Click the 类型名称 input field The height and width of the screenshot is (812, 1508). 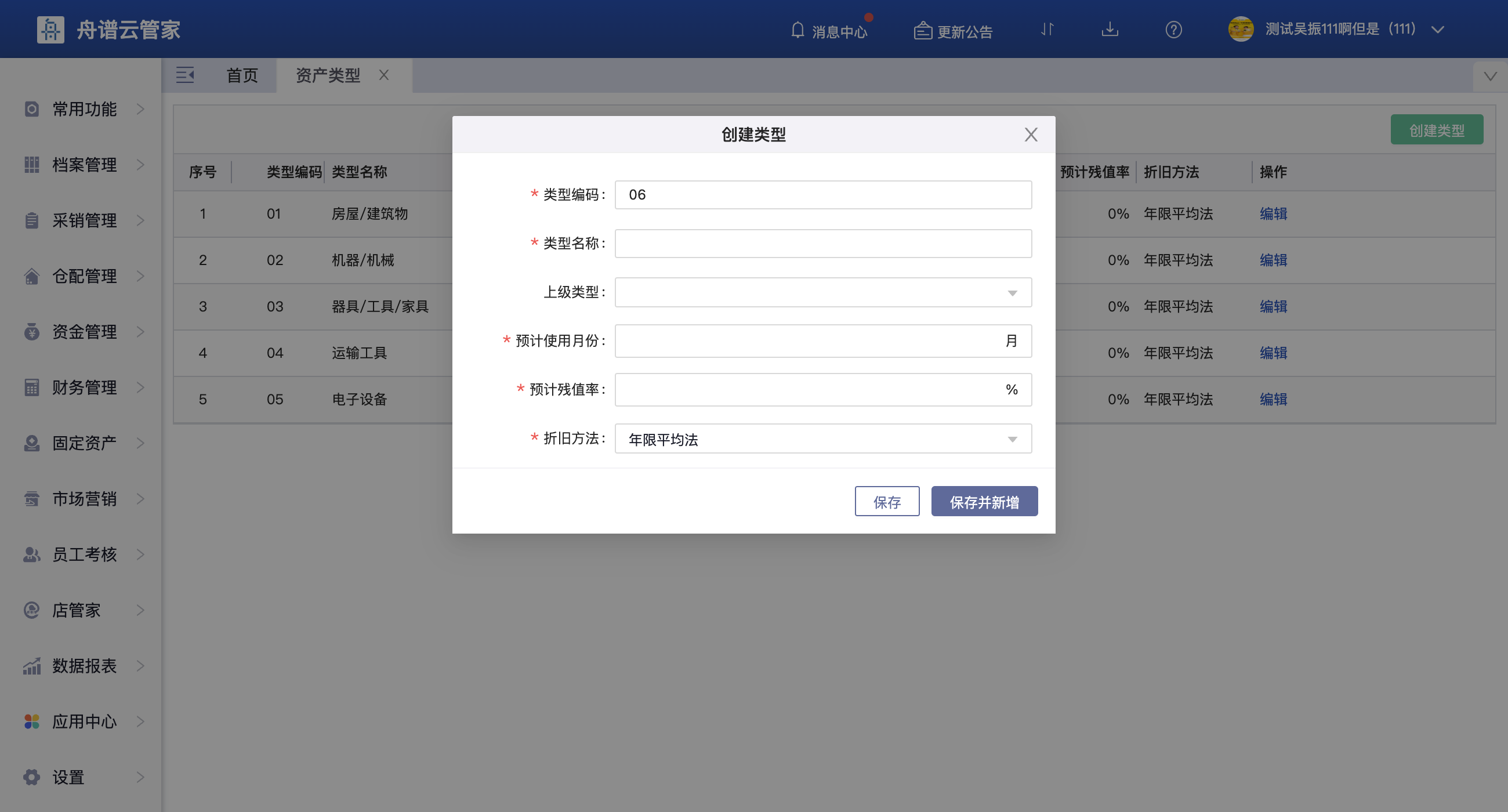(x=822, y=243)
